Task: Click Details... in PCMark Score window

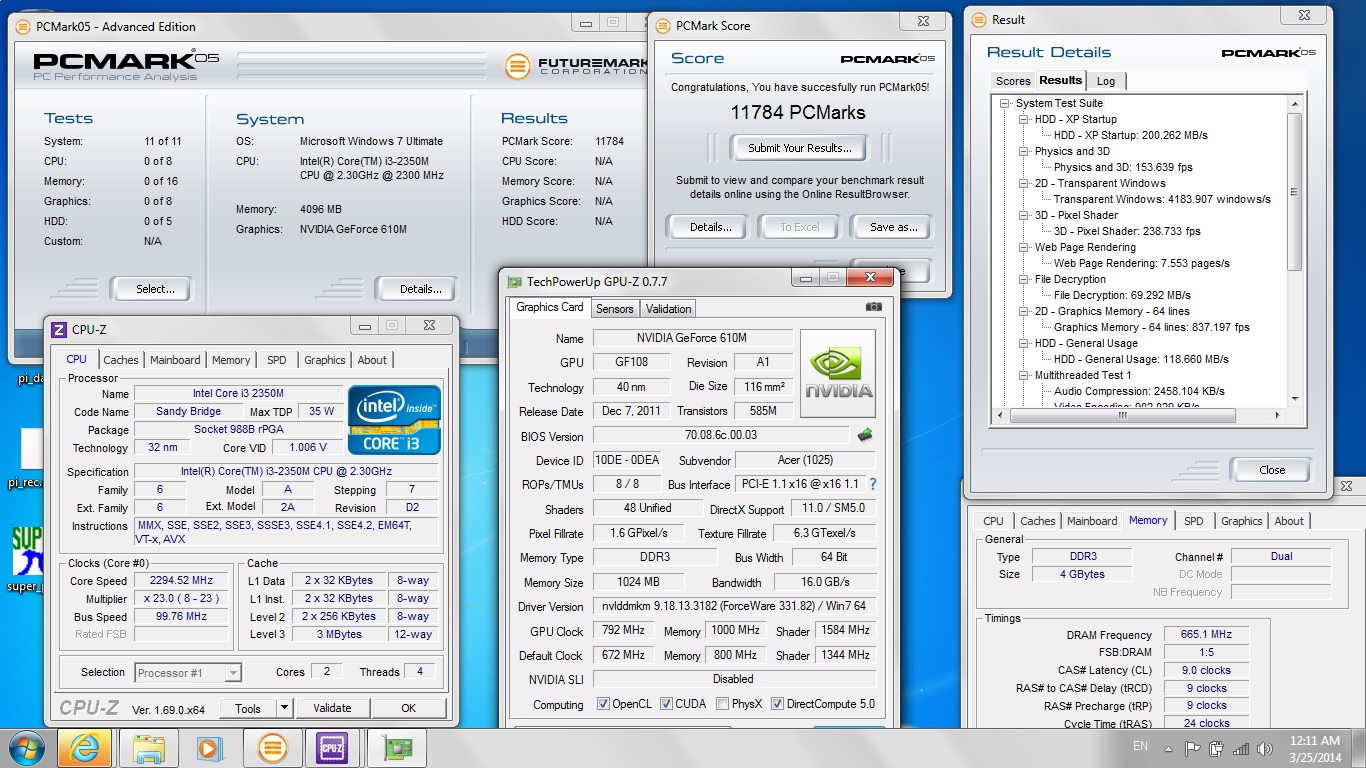Action: (x=711, y=227)
